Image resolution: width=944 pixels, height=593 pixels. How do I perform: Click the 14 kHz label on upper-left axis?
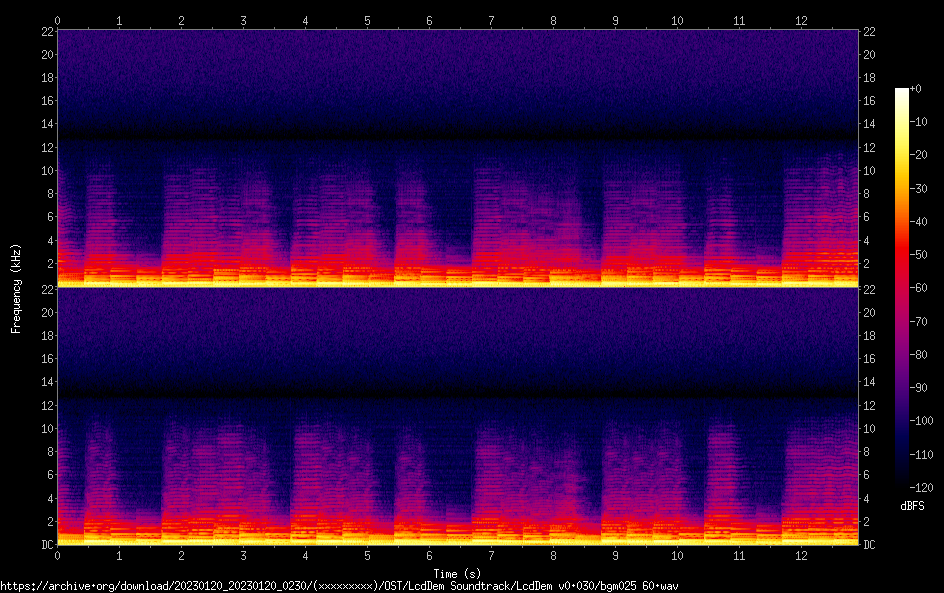(x=46, y=124)
